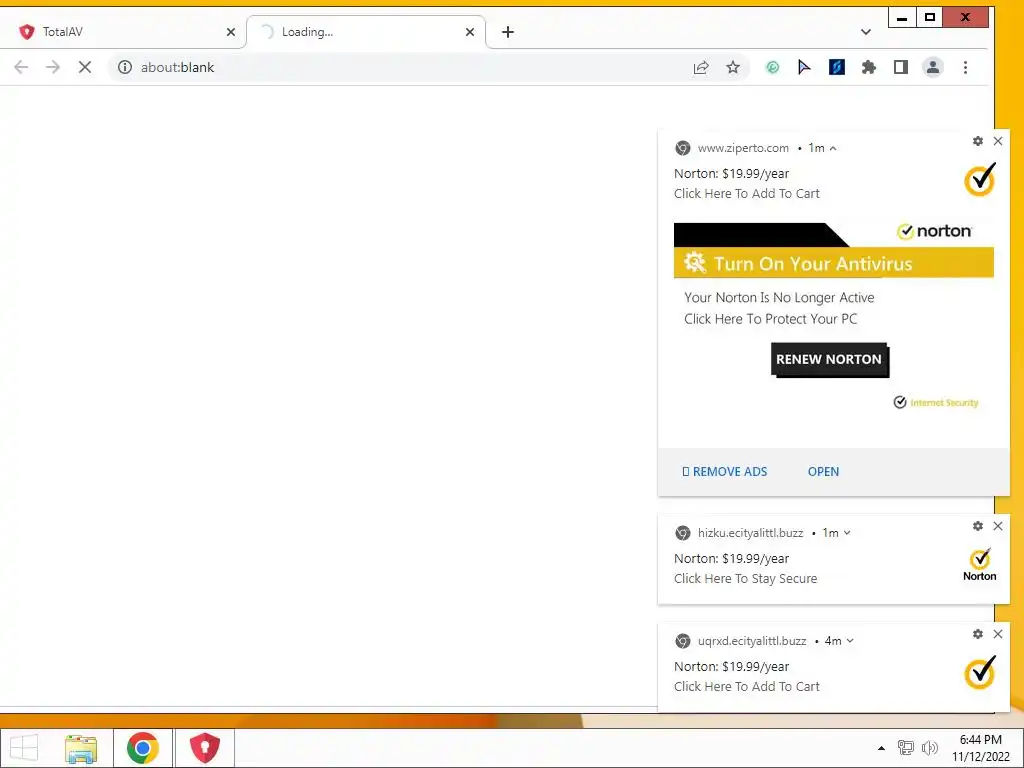Screen dimensions: 1024x768
Task: Click 'Your Norton Is No Longer Active' text
Action: (x=779, y=298)
